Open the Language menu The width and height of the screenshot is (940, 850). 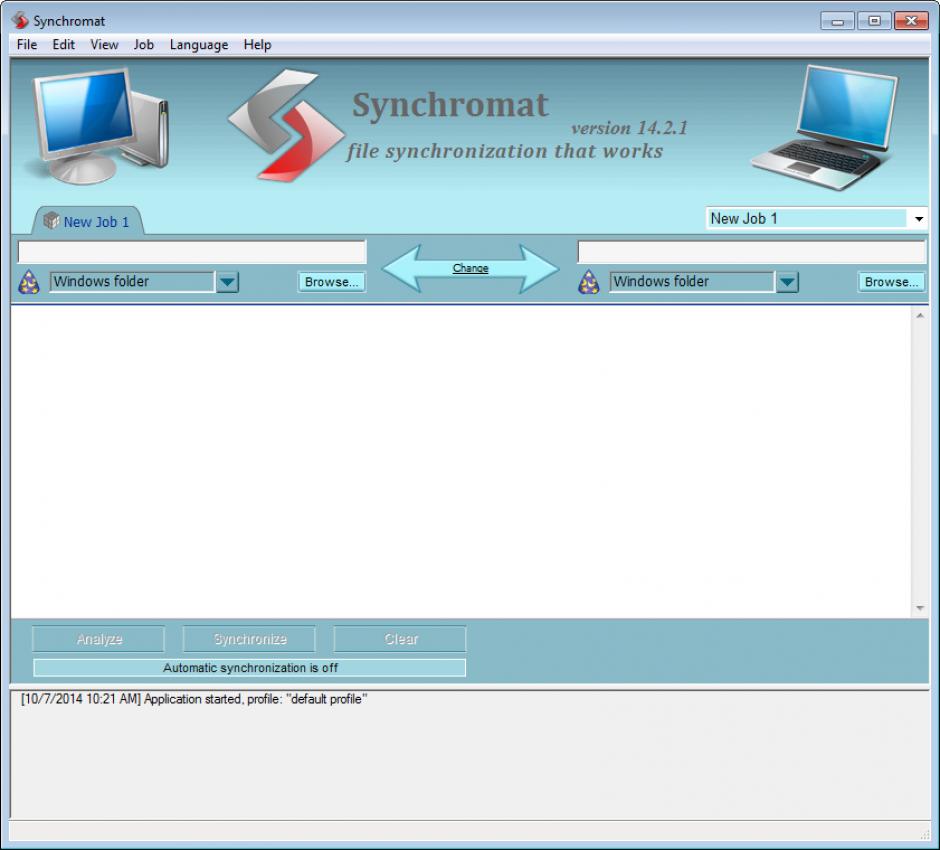point(199,45)
